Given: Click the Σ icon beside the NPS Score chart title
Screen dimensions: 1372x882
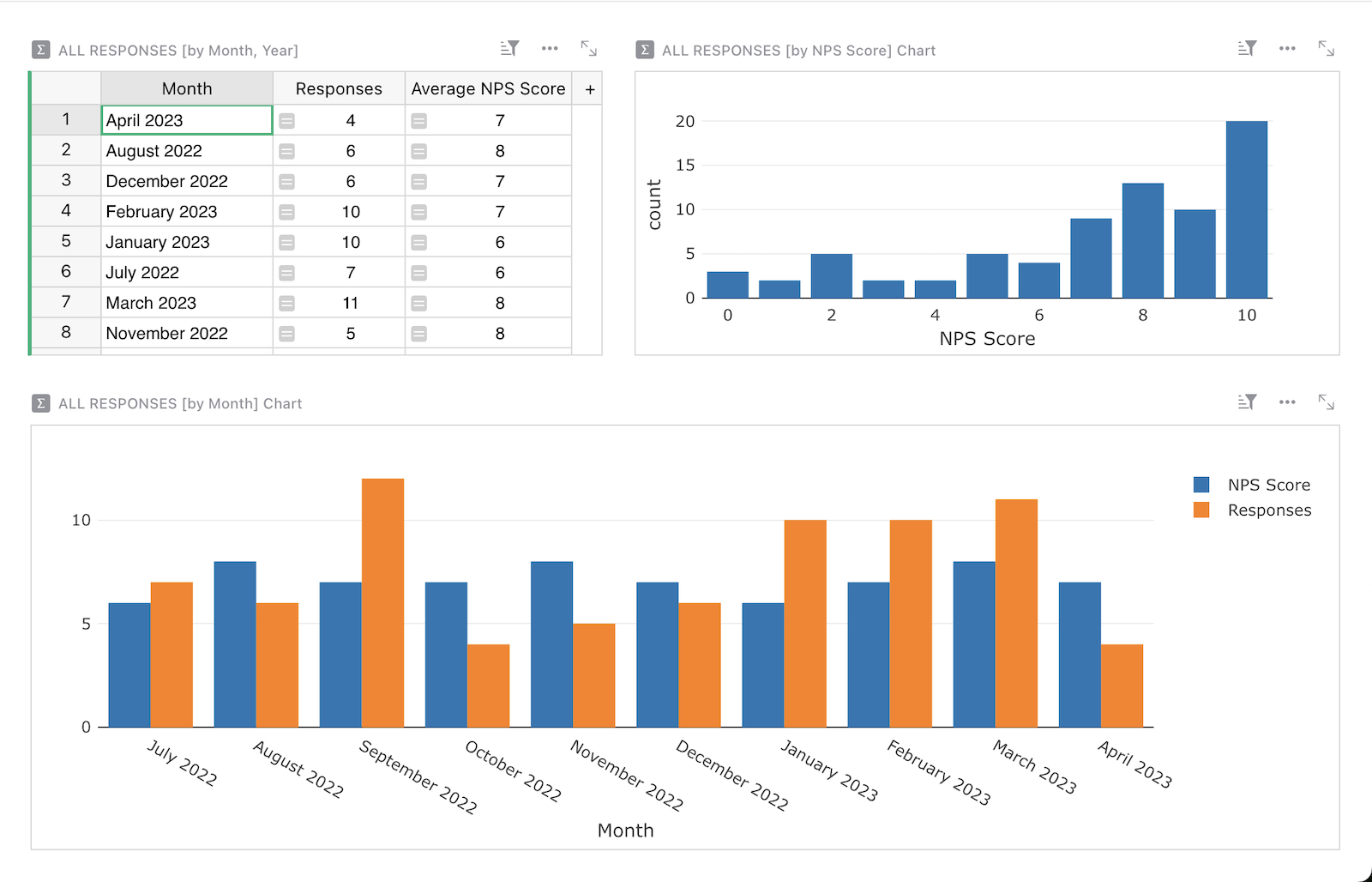Looking at the screenshot, I should tap(645, 50).
